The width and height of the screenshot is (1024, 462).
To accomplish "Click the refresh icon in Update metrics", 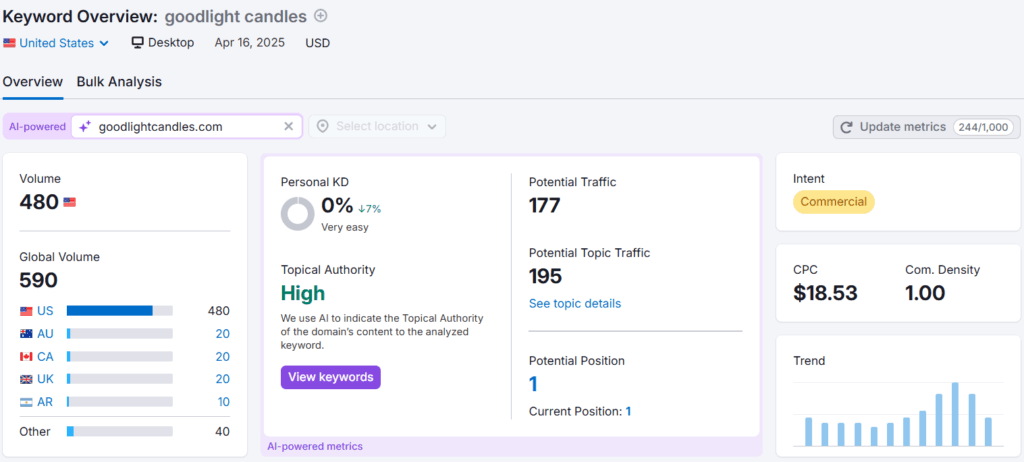I will pos(846,127).
